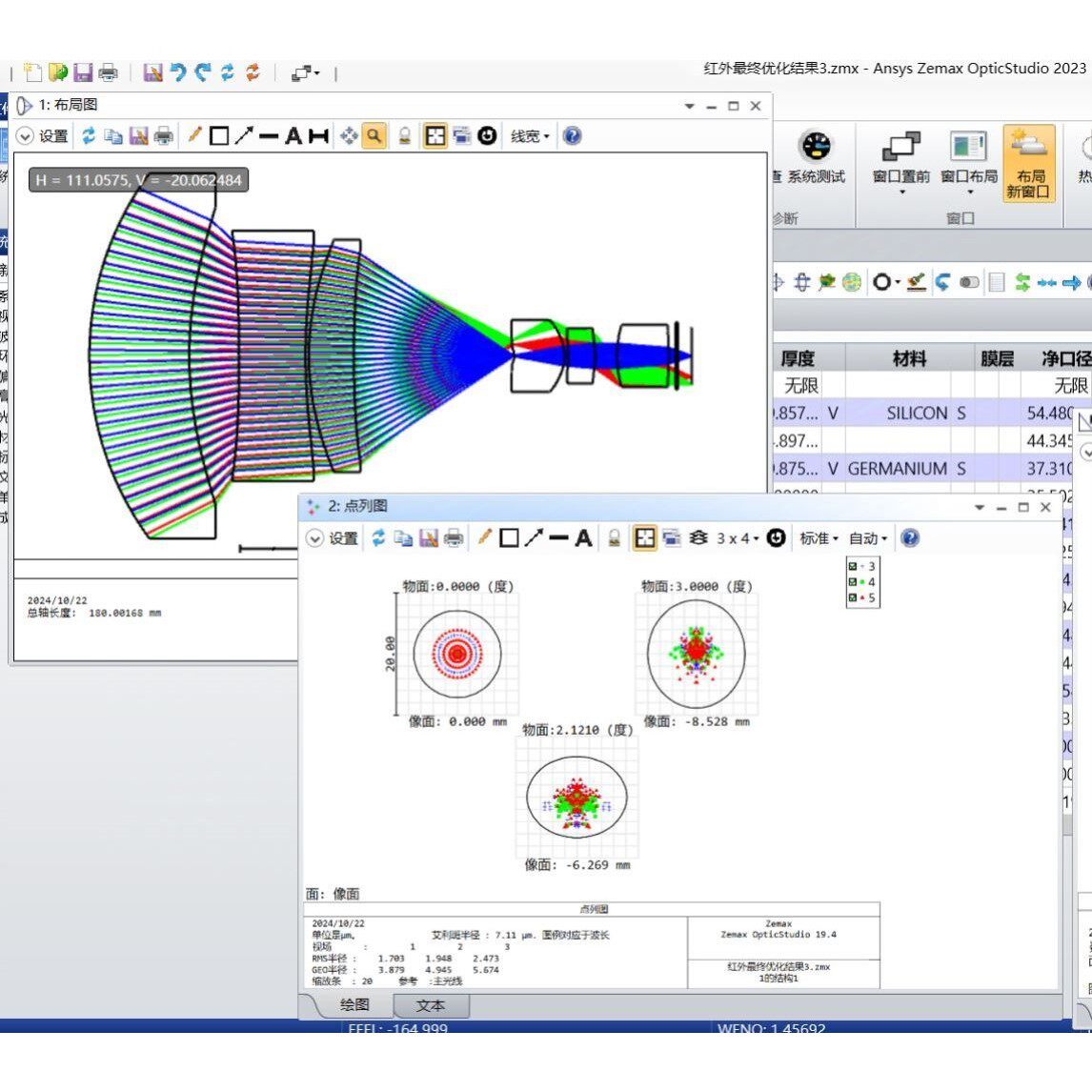Image resolution: width=1092 pixels, height=1092 pixels.
Task: Expand 设置 in the layout window
Action: point(43,136)
